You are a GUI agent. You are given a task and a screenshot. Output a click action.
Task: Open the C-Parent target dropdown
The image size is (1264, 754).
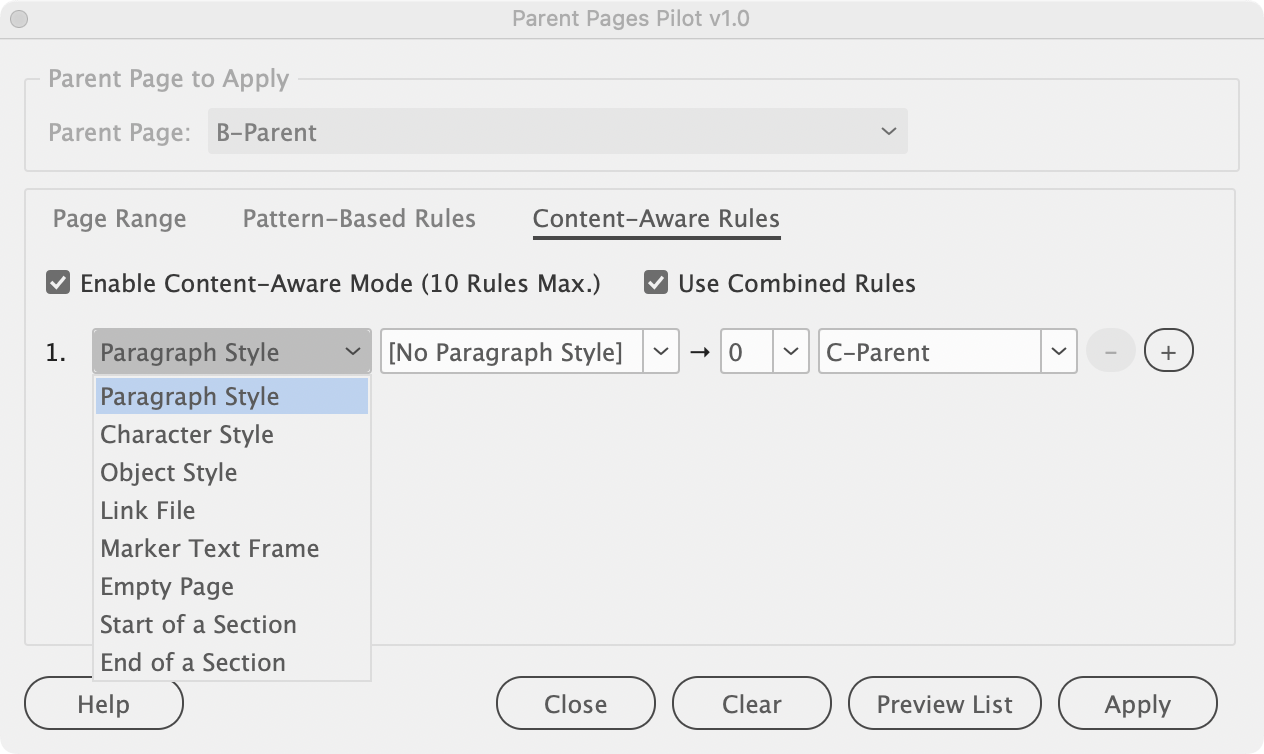pos(1058,352)
